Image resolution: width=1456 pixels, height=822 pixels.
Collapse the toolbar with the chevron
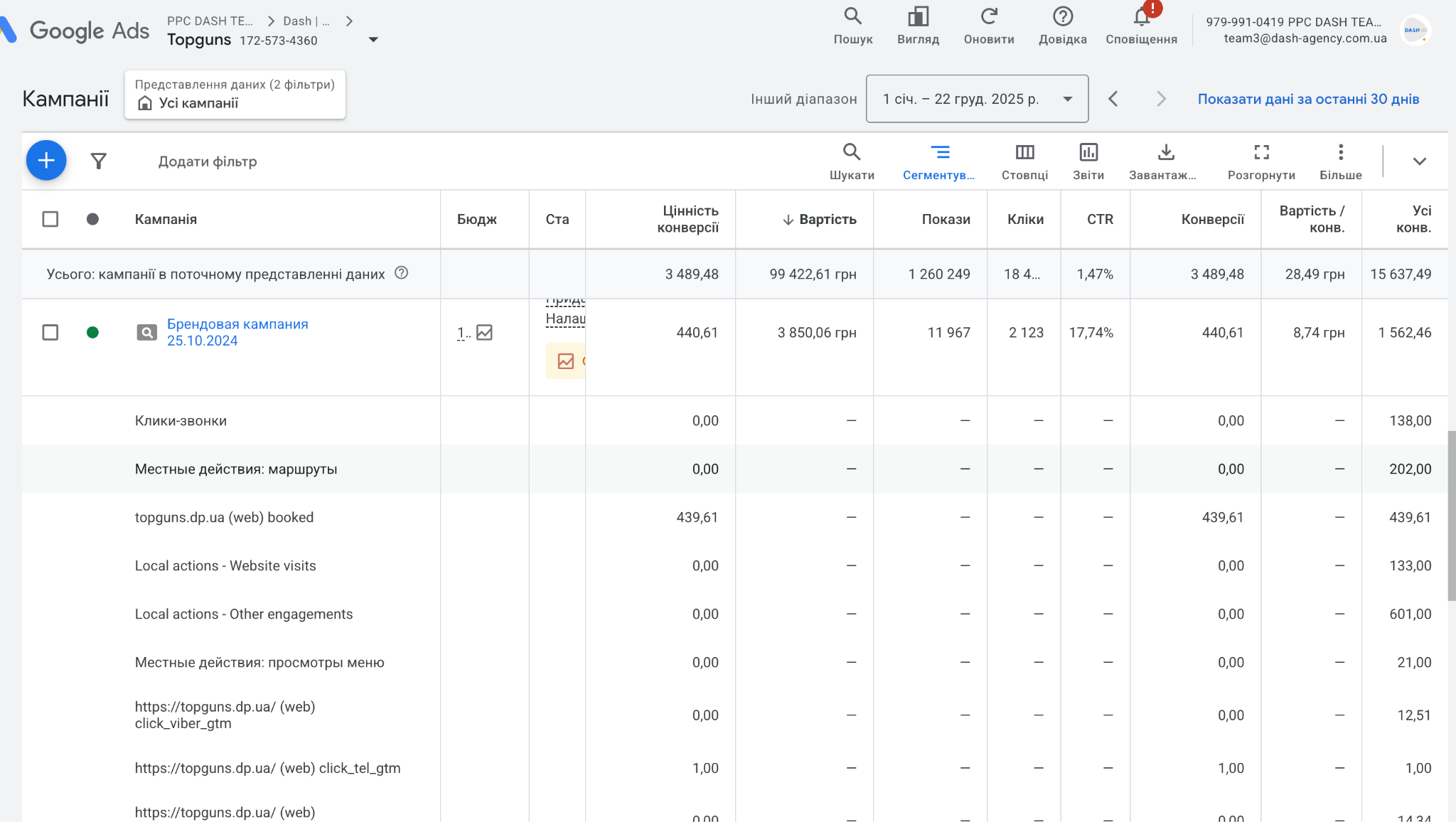(1419, 161)
